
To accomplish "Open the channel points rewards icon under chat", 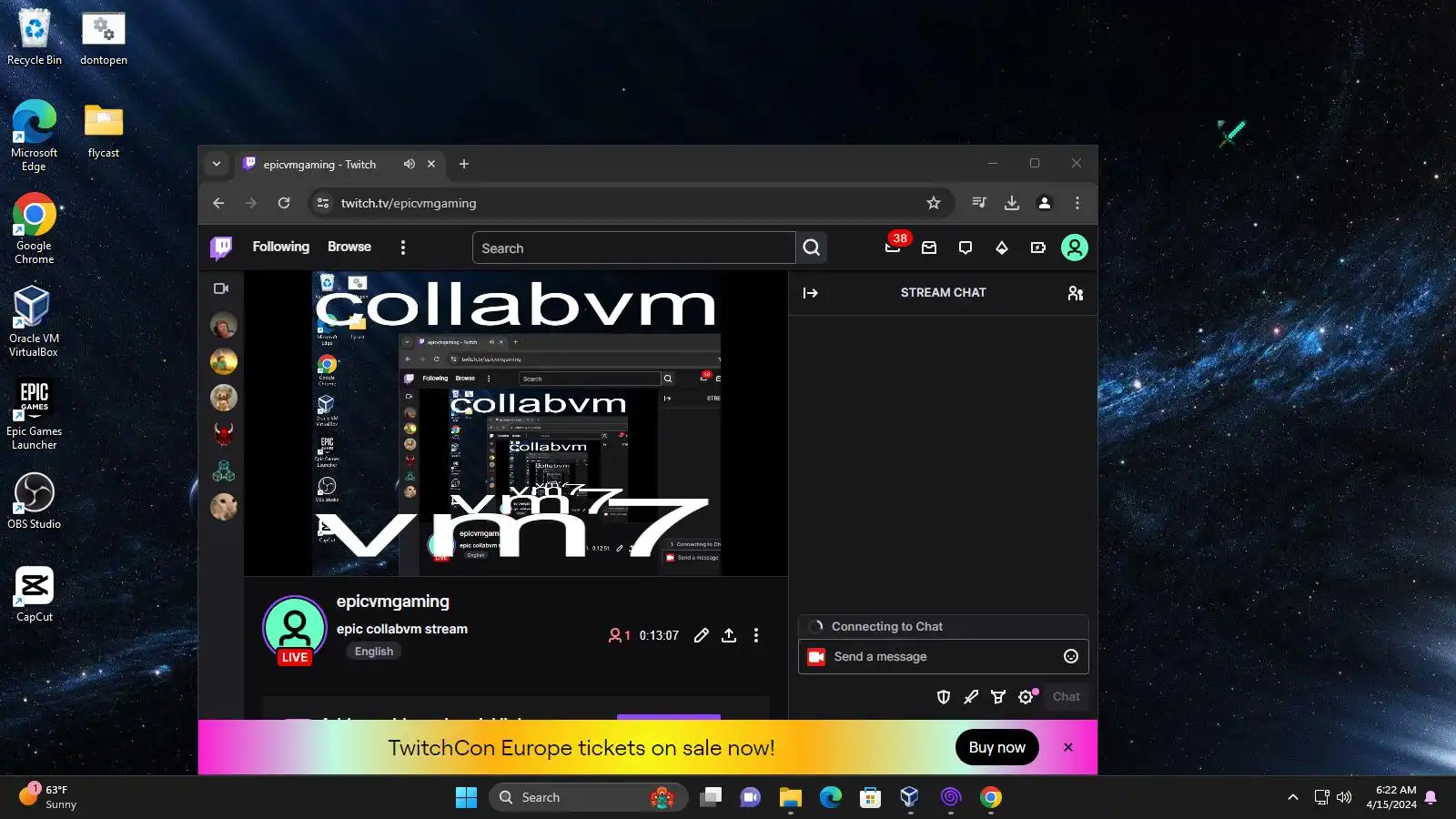I will [x=998, y=697].
